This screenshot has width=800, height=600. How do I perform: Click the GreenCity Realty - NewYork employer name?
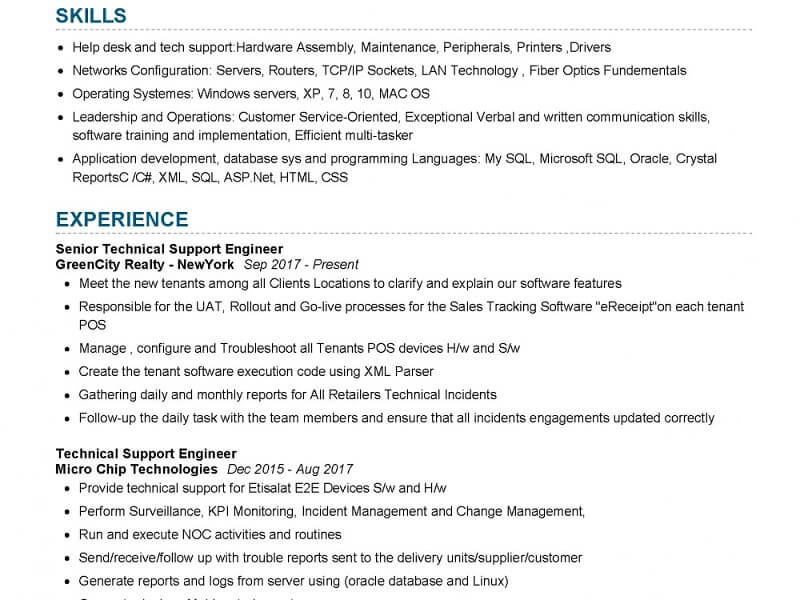coord(145,265)
